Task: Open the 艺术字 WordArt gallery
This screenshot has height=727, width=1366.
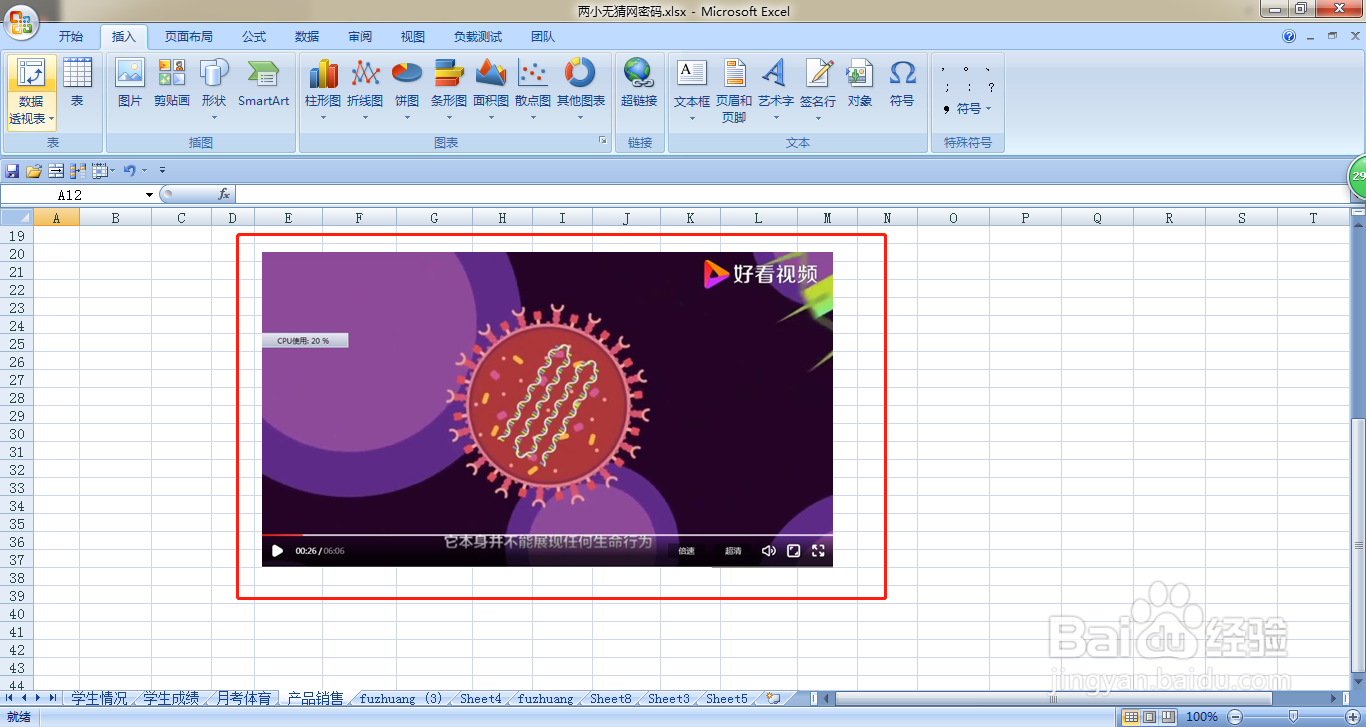Action: (776, 88)
